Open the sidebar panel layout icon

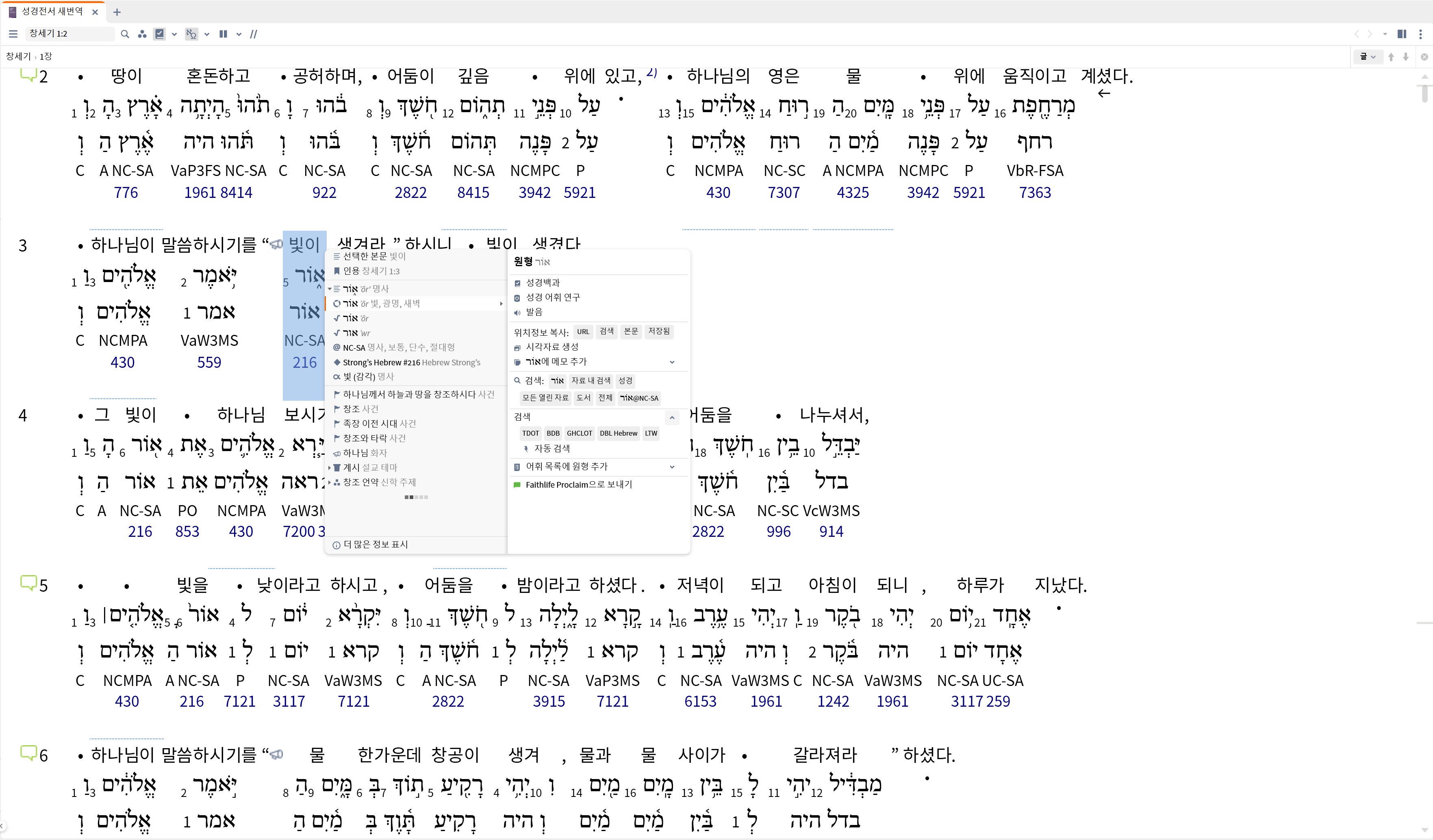click(1402, 34)
